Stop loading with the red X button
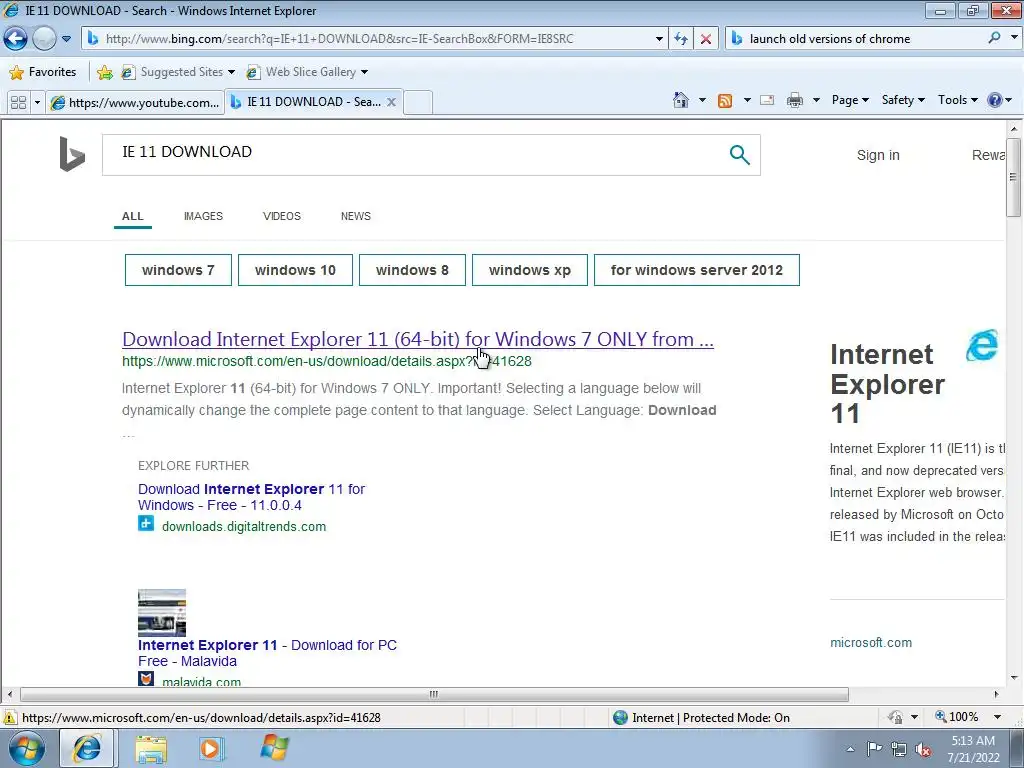1024x768 pixels. point(706,39)
